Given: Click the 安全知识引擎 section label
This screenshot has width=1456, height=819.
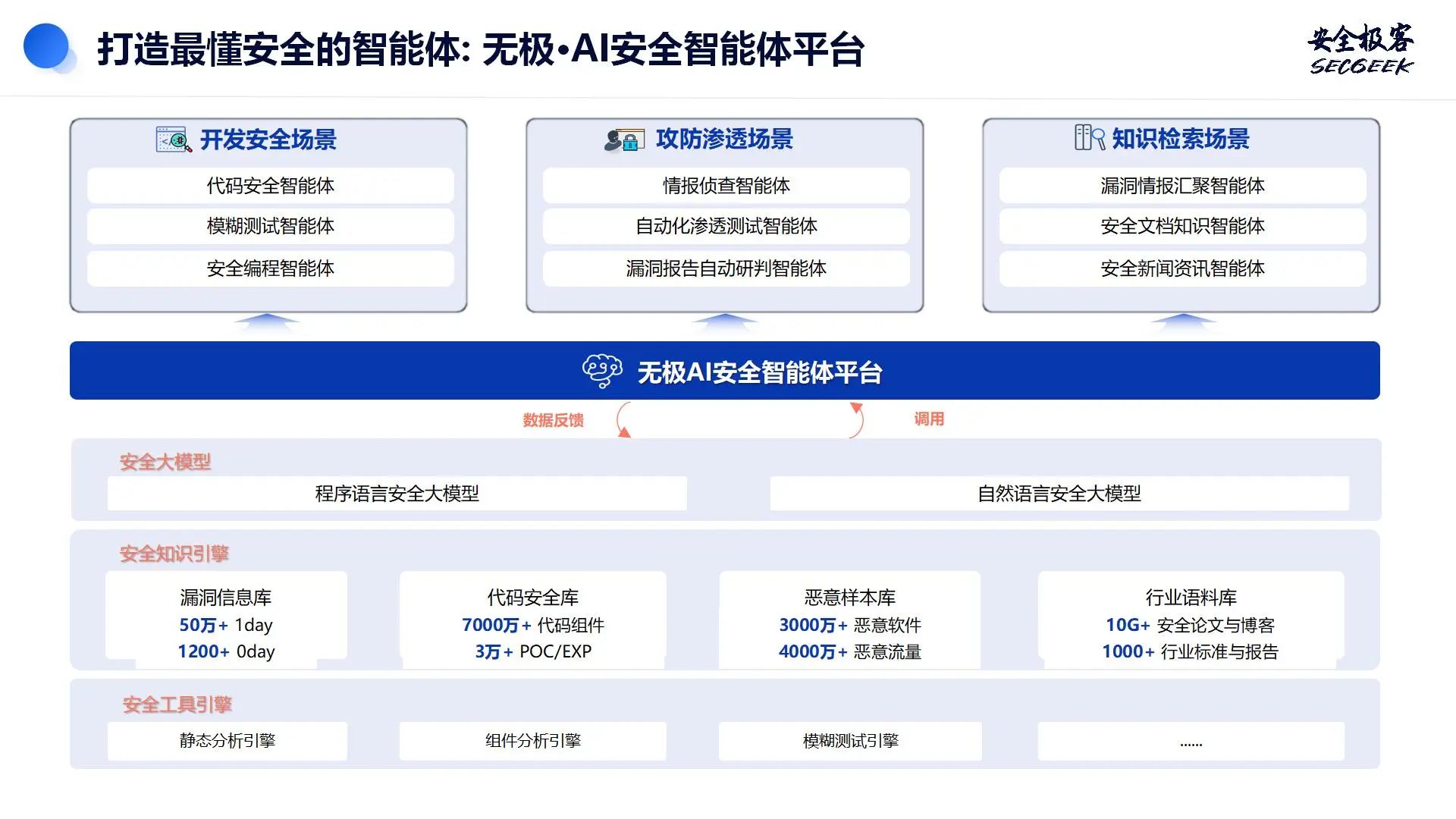Looking at the screenshot, I should [x=174, y=554].
